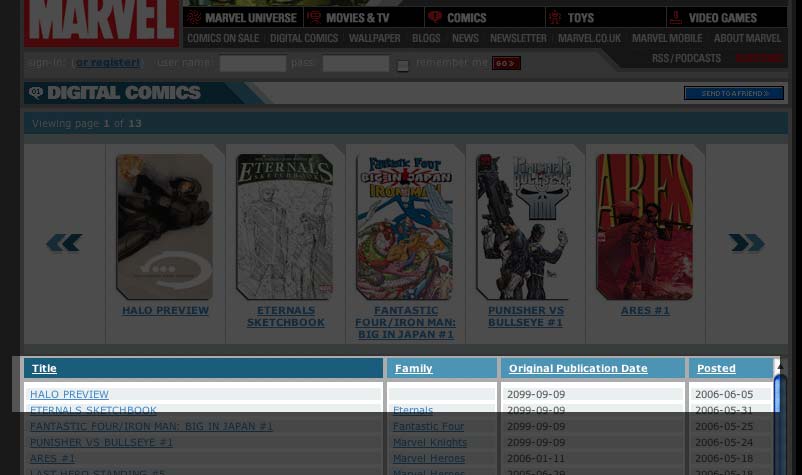Sort by Posted column header
This screenshot has height=475, width=802.
716,368
